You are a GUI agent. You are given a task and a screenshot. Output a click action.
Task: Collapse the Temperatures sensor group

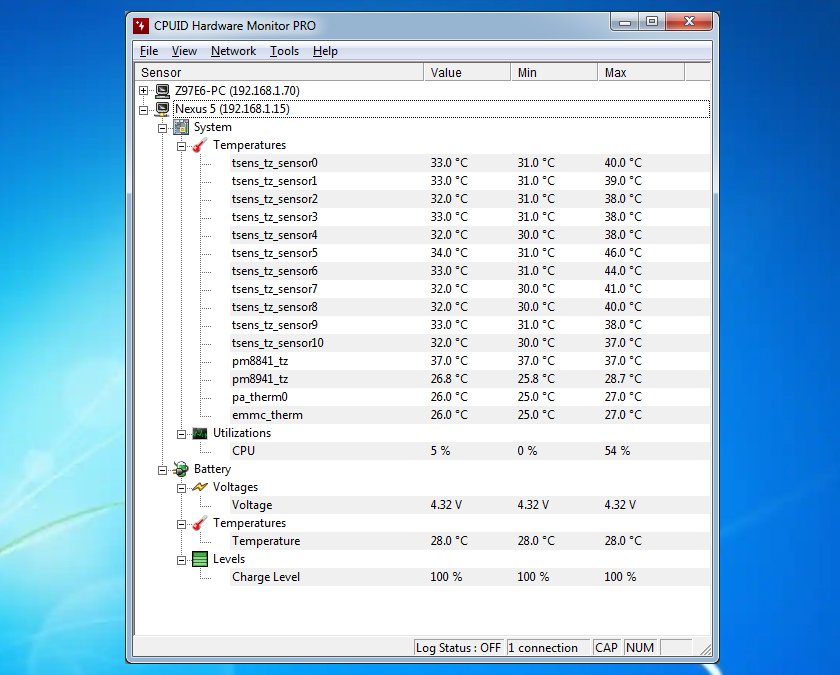coord(180,145)
